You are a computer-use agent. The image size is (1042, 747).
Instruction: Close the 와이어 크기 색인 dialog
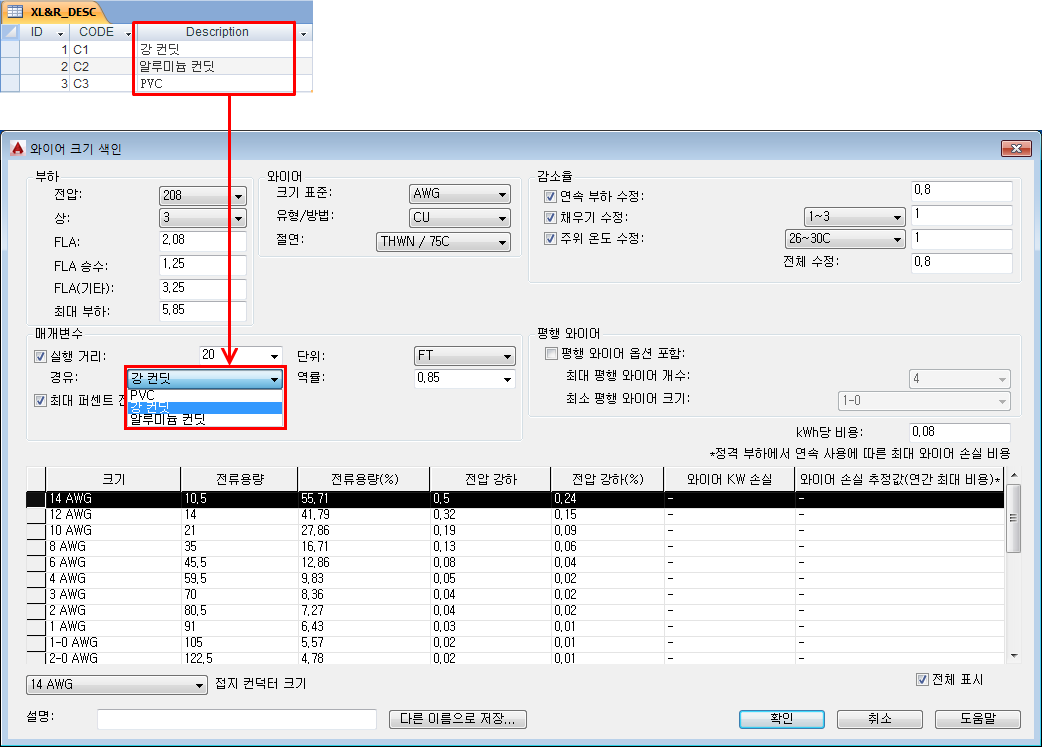tap(1016, 148)
